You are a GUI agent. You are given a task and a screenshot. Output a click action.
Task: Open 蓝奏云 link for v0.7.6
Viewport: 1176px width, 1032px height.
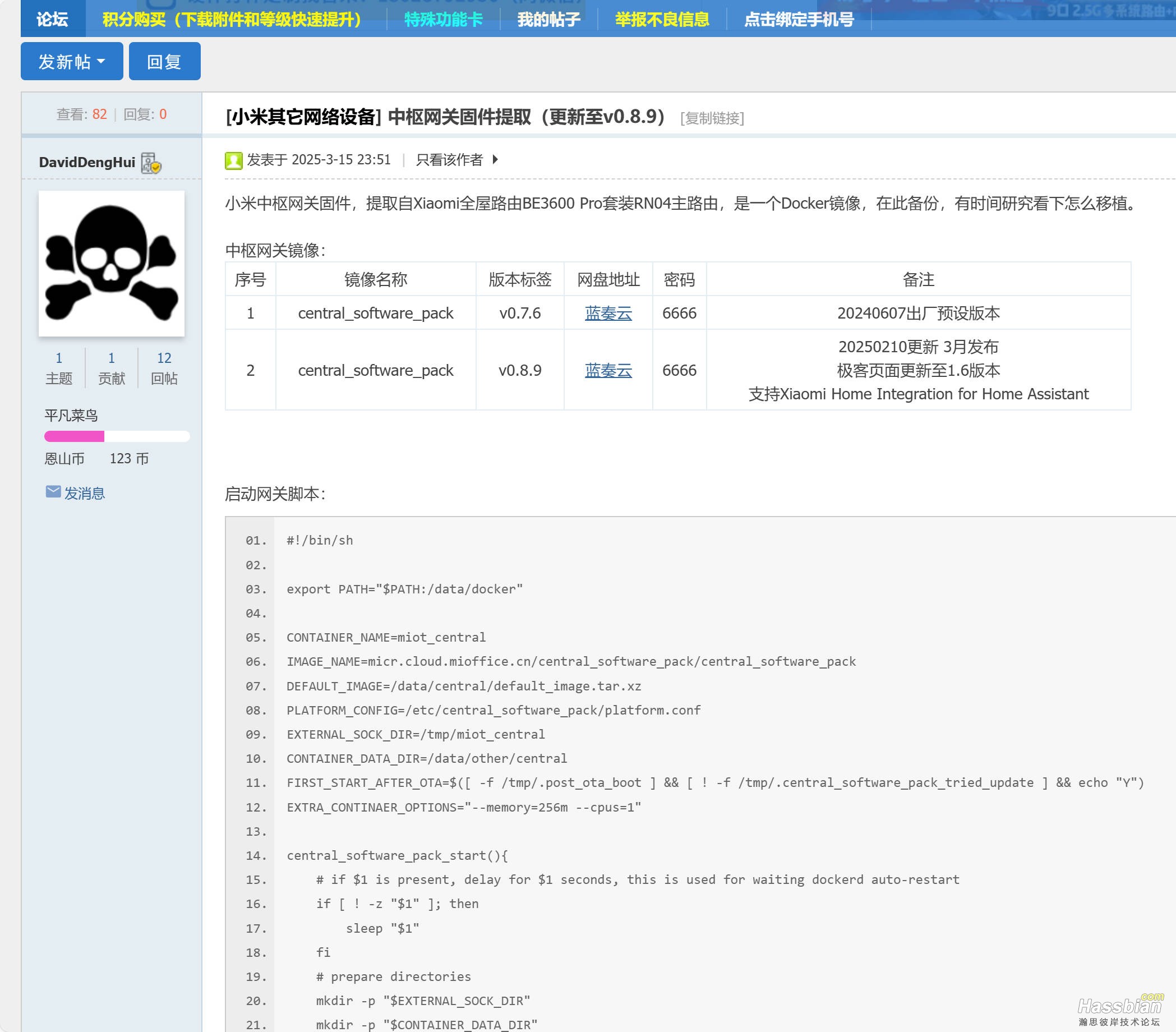(608, 313)
